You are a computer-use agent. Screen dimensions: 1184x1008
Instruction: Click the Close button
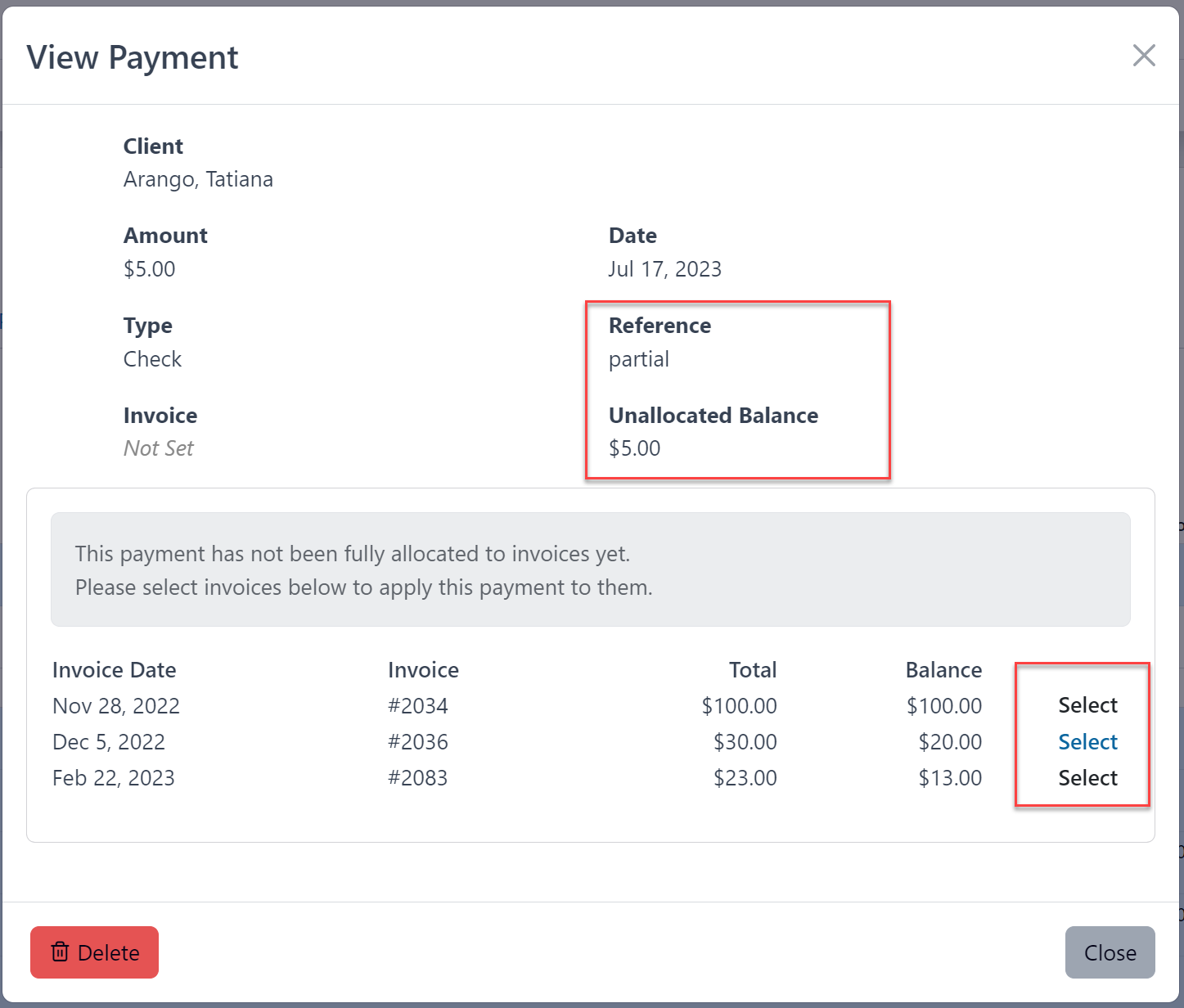[x=1110, y=952]
